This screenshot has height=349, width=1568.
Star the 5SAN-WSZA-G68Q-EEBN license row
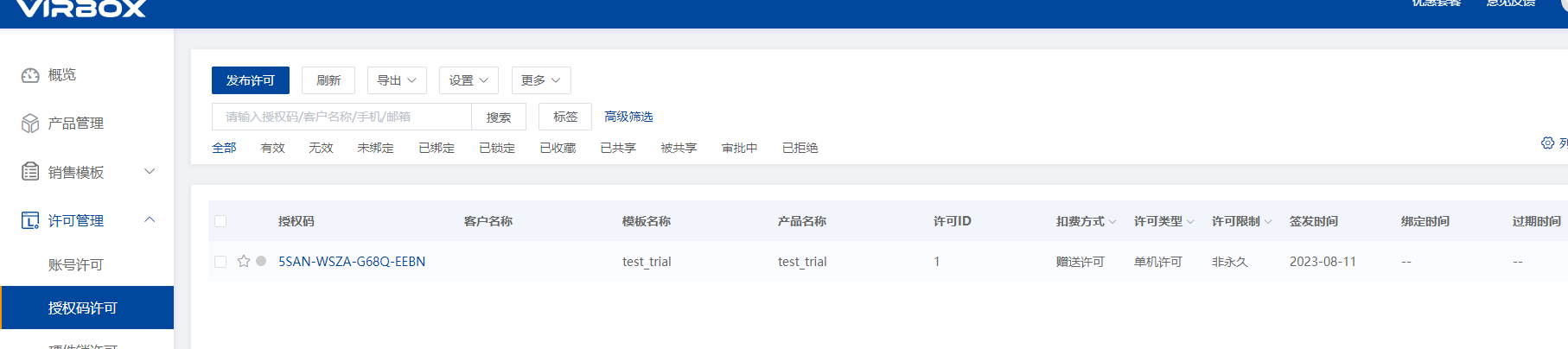pyautogui.click(x=244, y=261)
